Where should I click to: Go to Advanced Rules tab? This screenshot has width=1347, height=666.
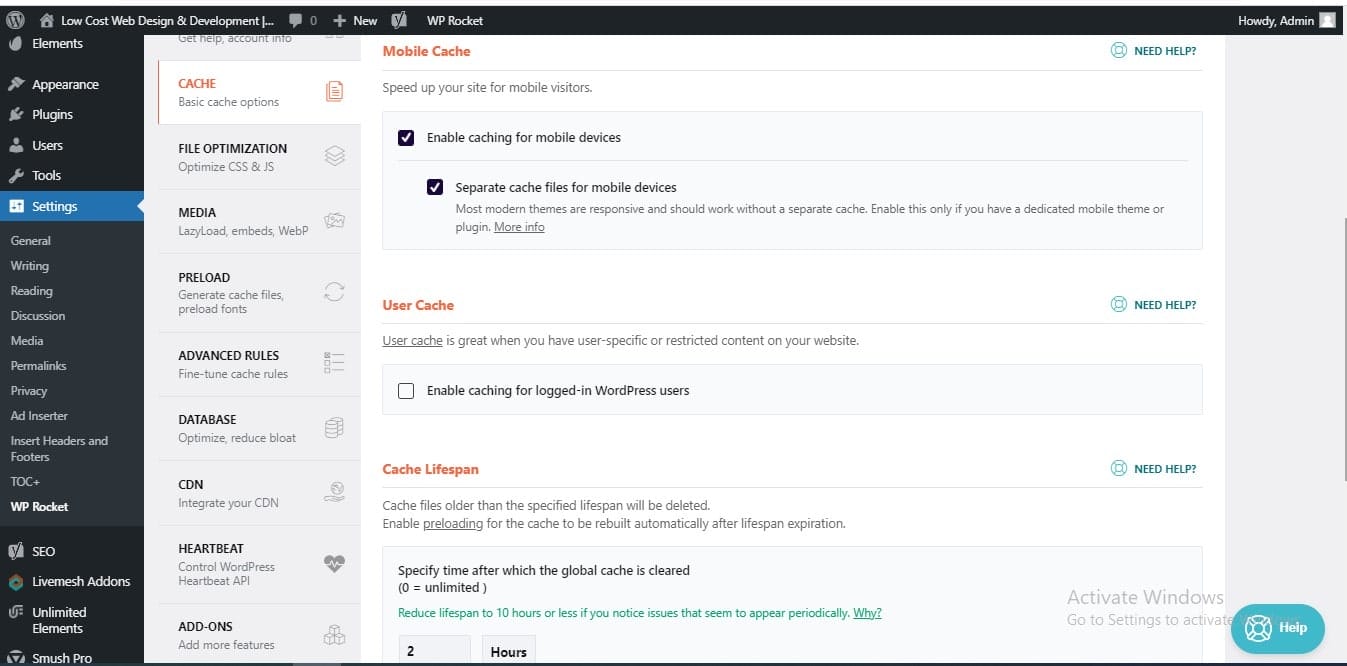[259, 364]
